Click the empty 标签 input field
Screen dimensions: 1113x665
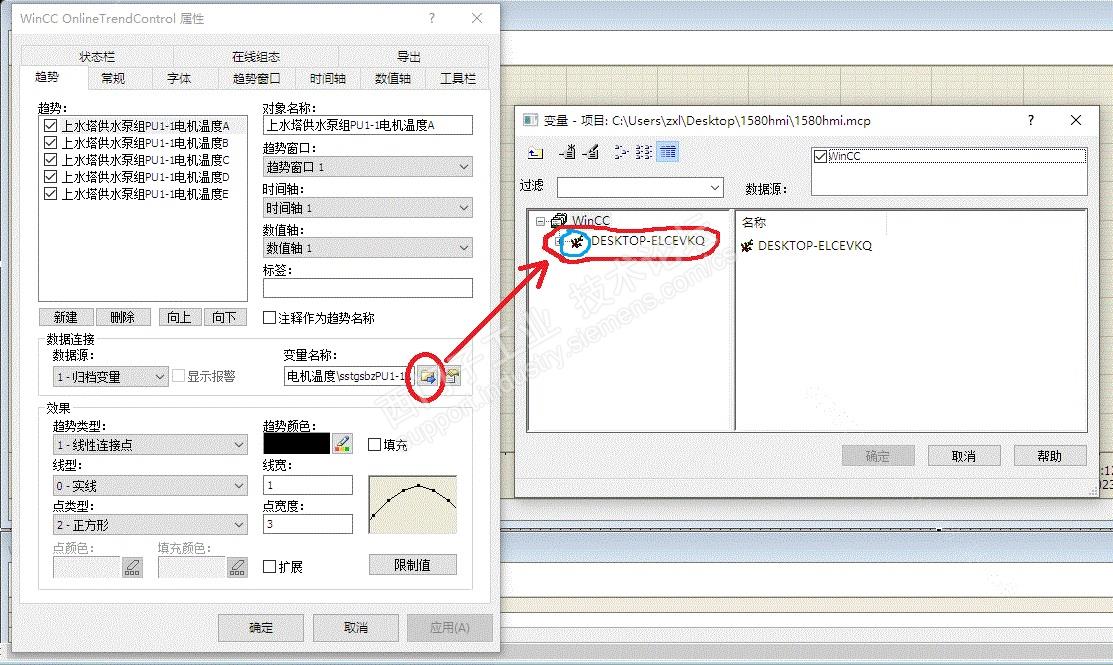coord(368,287)
